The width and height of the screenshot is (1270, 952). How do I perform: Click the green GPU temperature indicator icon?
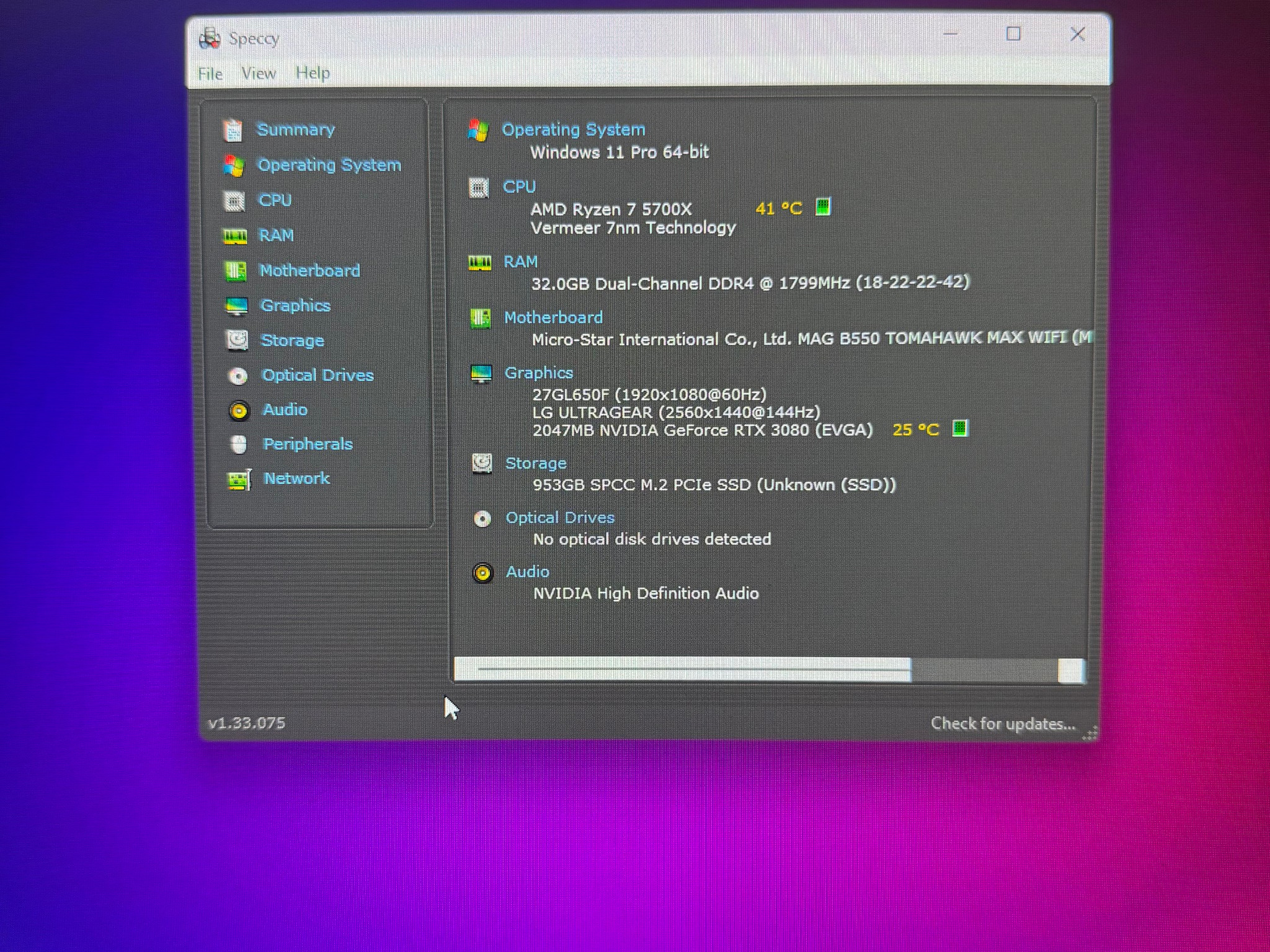coord(960,428)
